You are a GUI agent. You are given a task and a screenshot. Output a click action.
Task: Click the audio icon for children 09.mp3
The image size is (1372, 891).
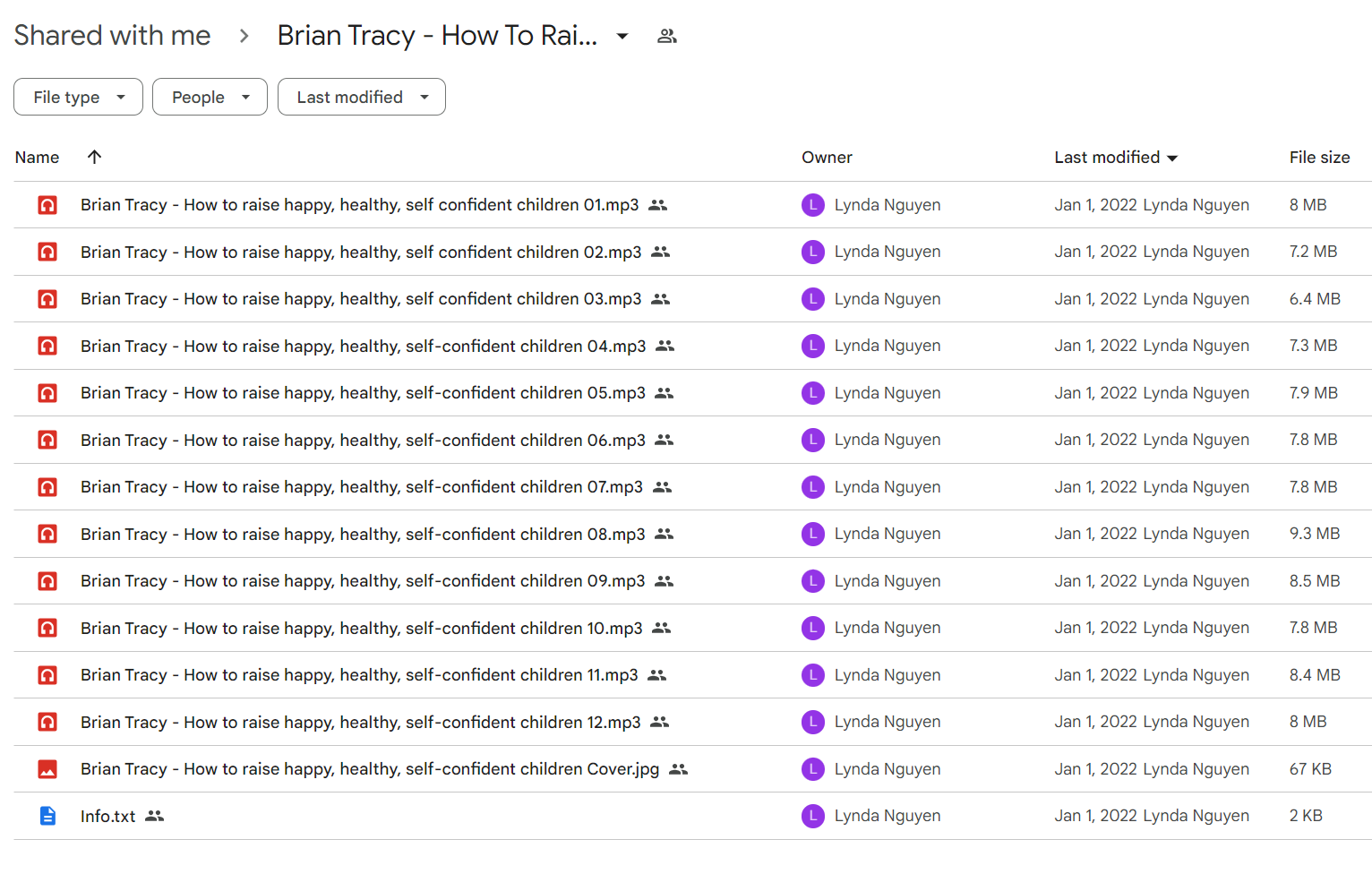47,581
